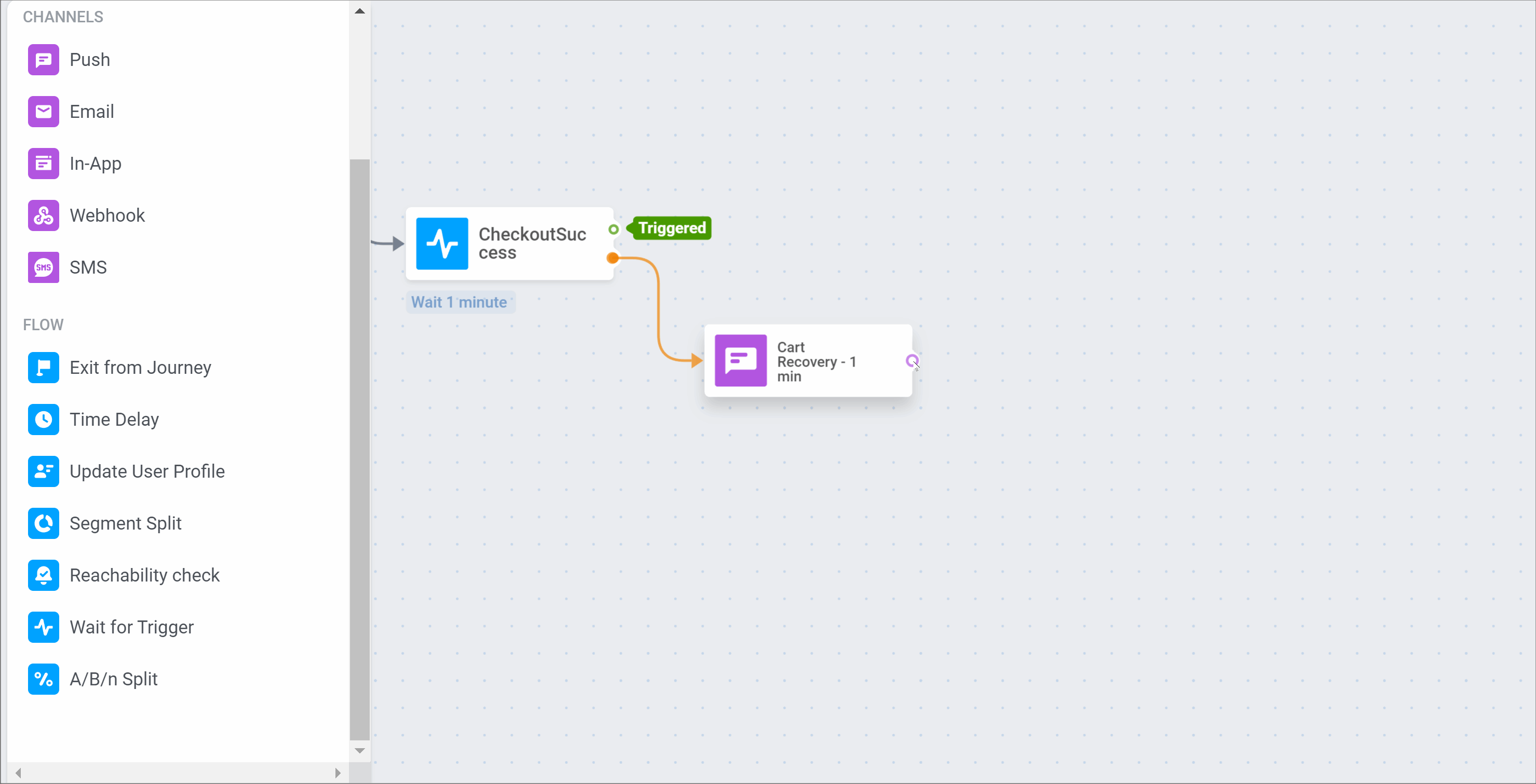Viewport: 1536px width, 784px height.
Task: Select the Segment Split icon
Action: (44, 523)
